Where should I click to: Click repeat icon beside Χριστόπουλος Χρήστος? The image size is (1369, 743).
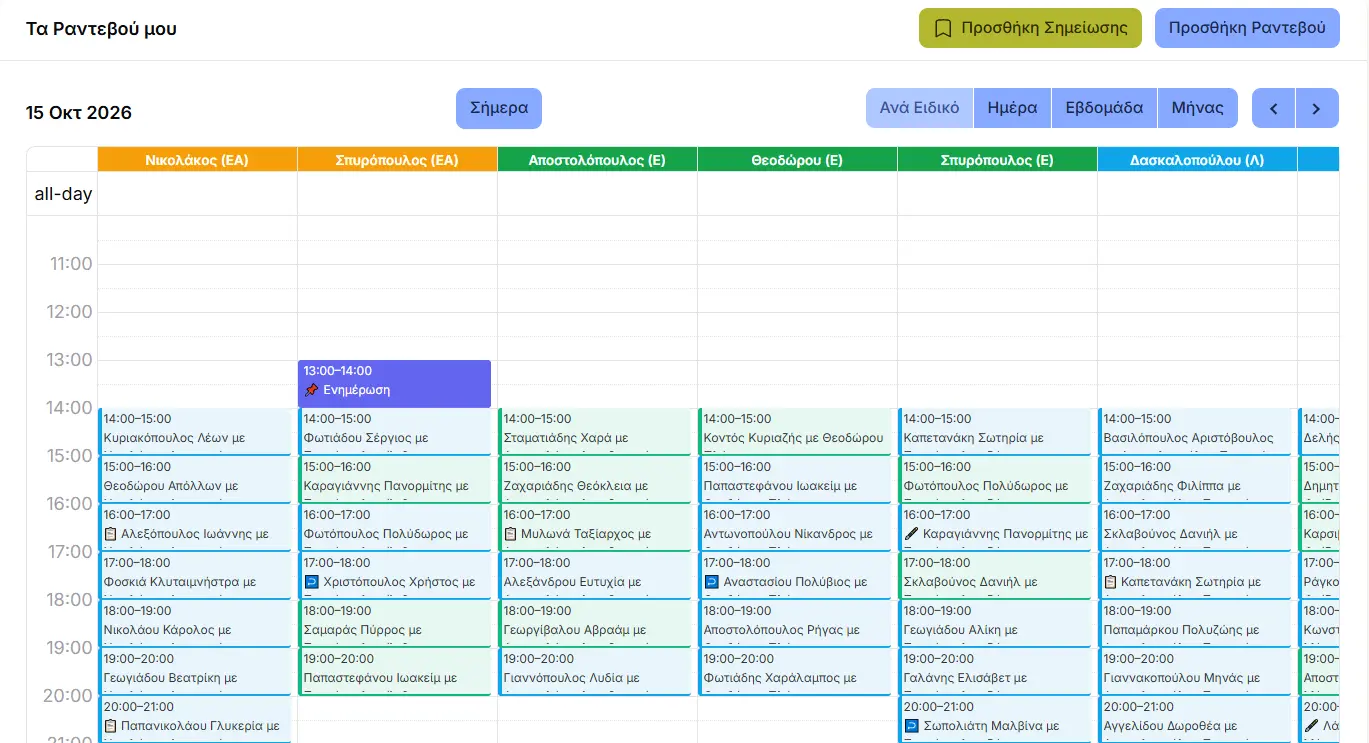click(311, 582)
